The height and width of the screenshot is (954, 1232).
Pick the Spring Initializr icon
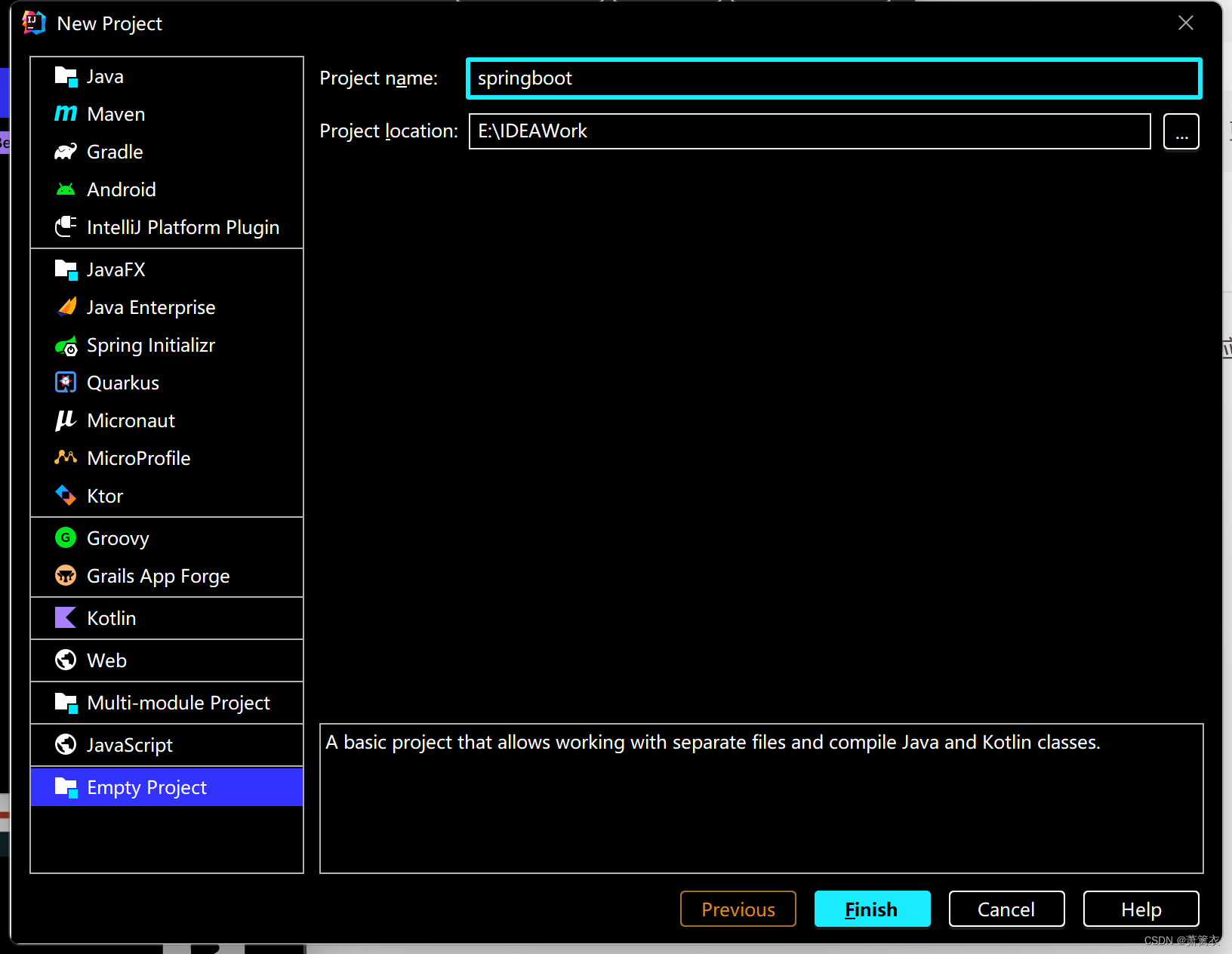coord(66,346)
